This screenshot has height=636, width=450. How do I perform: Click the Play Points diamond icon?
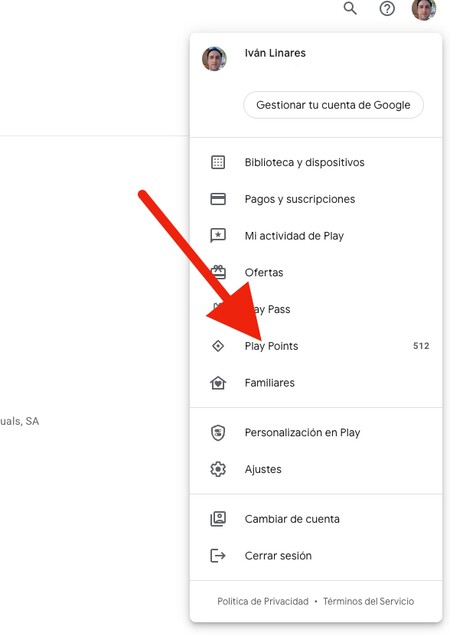coord(218,346)
